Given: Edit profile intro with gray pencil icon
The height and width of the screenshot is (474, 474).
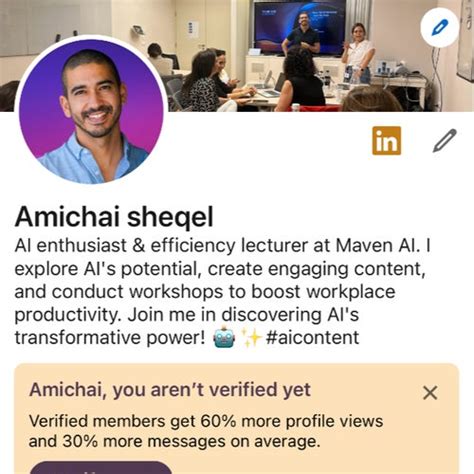Looking at the screenshot, I should [x=444, y=141].
